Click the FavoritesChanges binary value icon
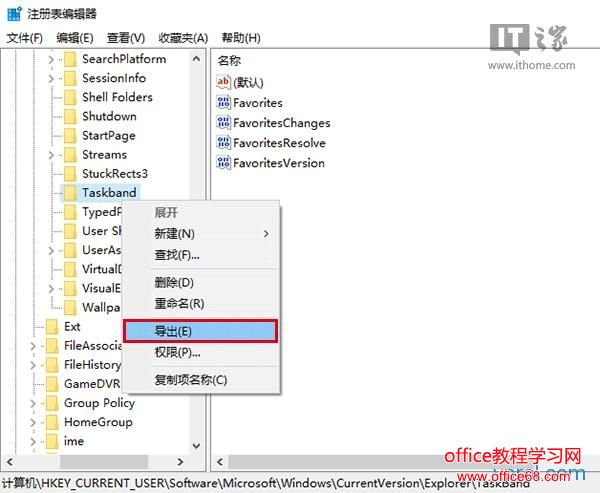The image size is (600, 493). point(223,122)
